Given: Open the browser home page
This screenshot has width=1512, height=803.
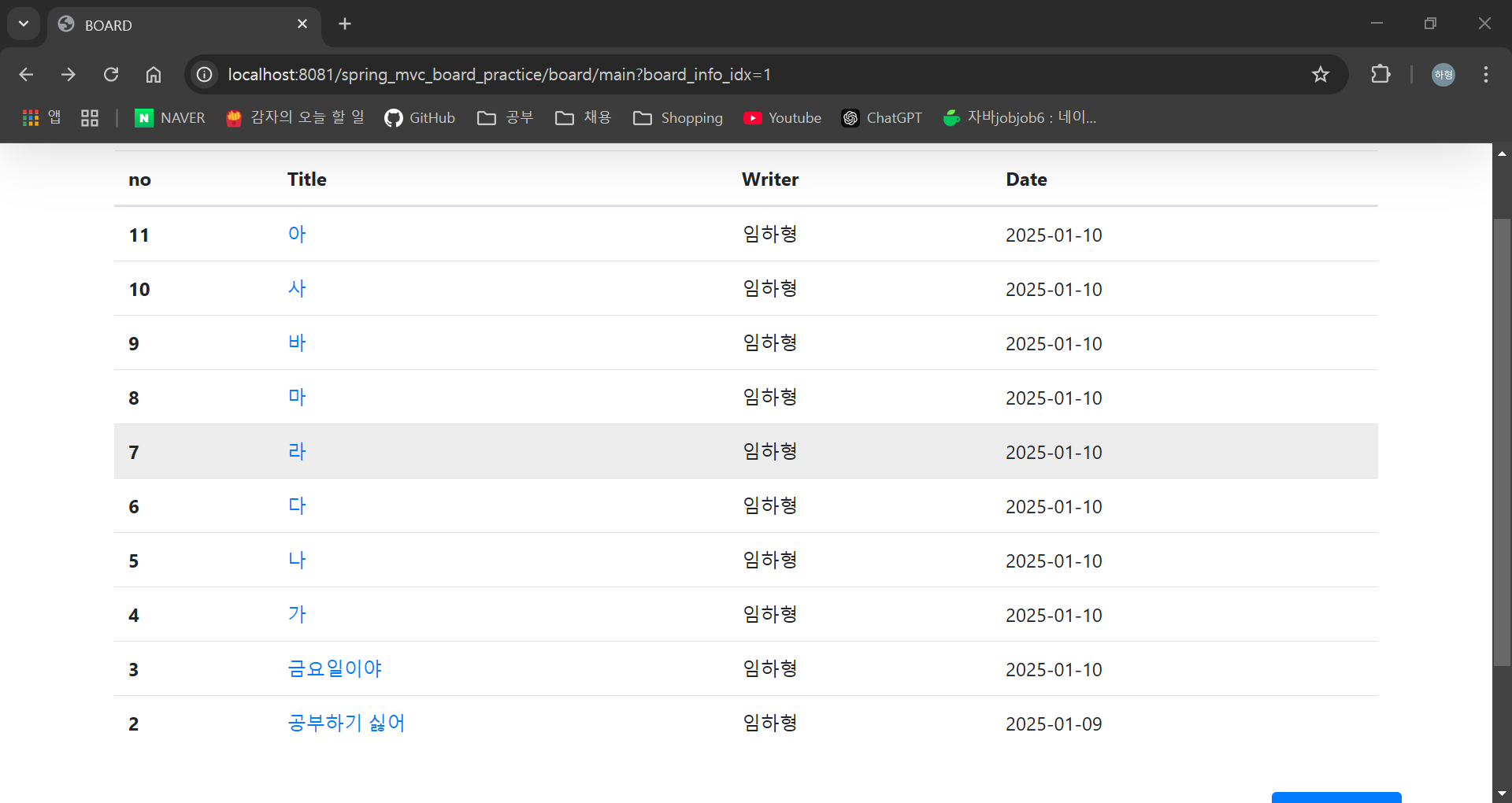Looking at the screenshot, I should 153,74.
